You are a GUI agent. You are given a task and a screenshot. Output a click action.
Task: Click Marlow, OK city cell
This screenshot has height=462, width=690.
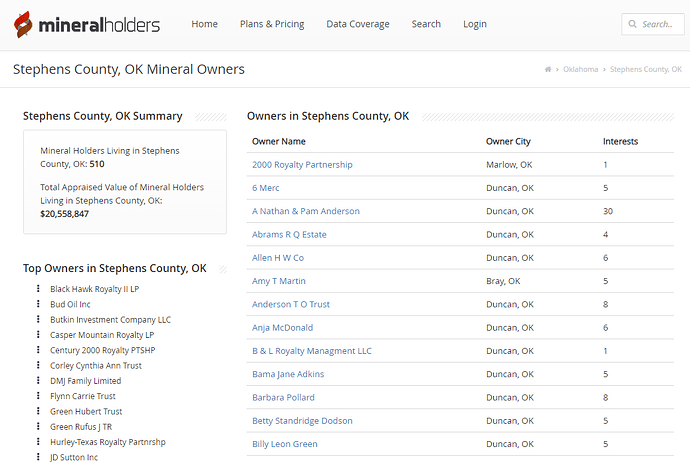coord(509,165)
